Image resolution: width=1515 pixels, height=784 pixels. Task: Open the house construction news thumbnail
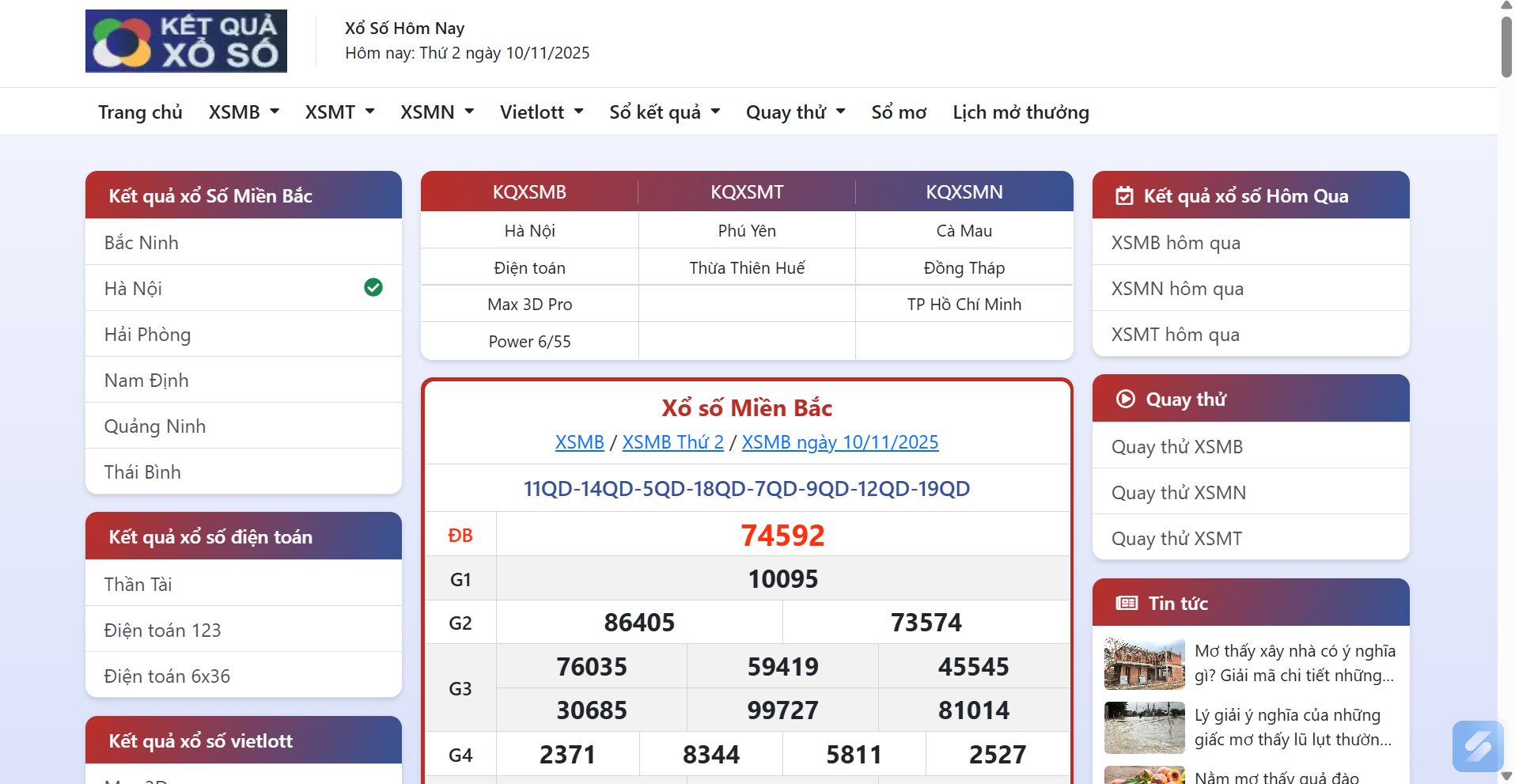click(1144, 664)
